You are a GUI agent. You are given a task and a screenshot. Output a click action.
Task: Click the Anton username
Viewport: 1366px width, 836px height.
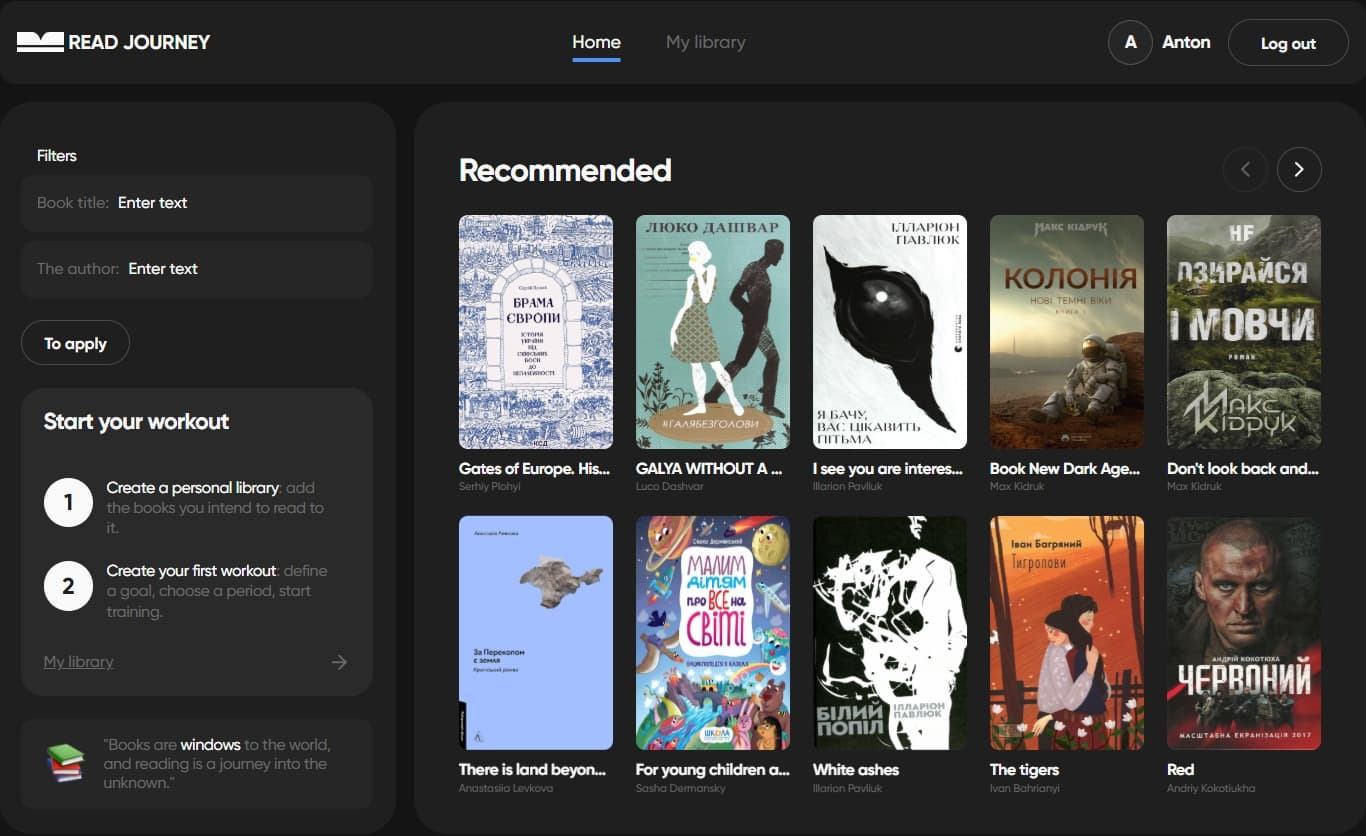1186,42
